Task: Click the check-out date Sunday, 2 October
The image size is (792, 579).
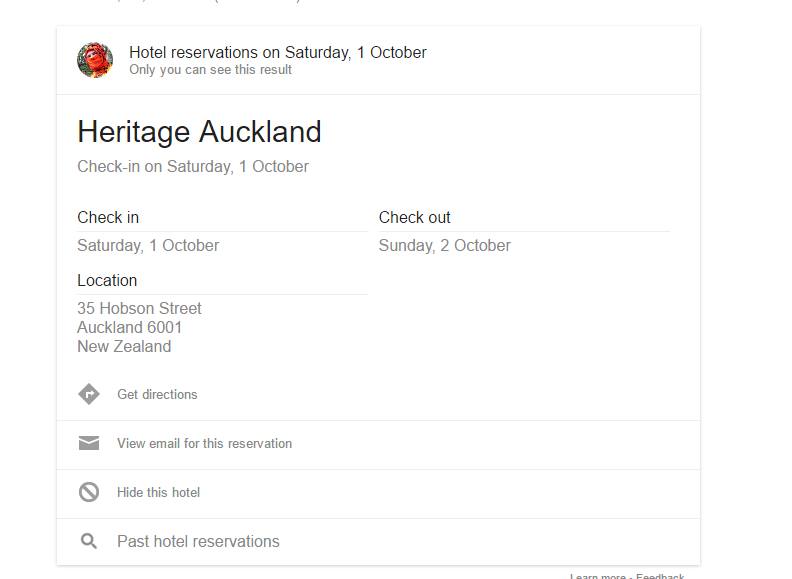Action: pyautogui.click(x=444, y=245)
